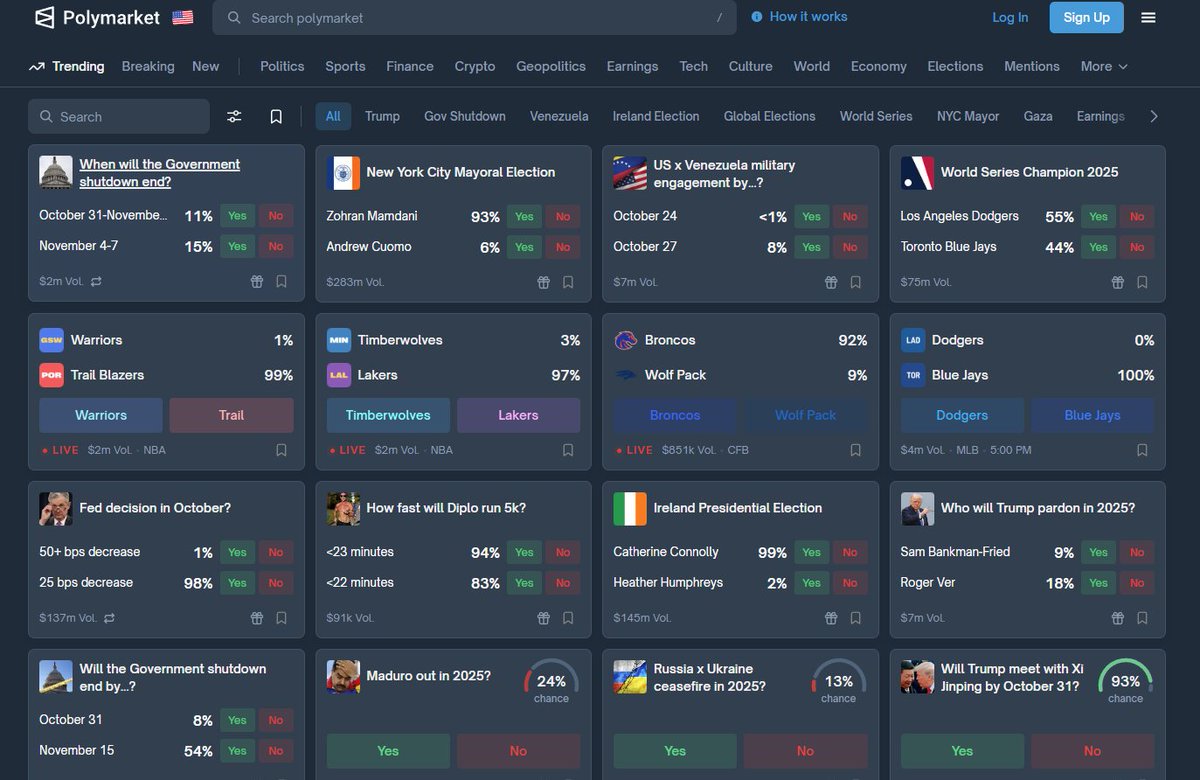Select the All topic filter
Screen dimensions: 1200x780
coord(333,116)
